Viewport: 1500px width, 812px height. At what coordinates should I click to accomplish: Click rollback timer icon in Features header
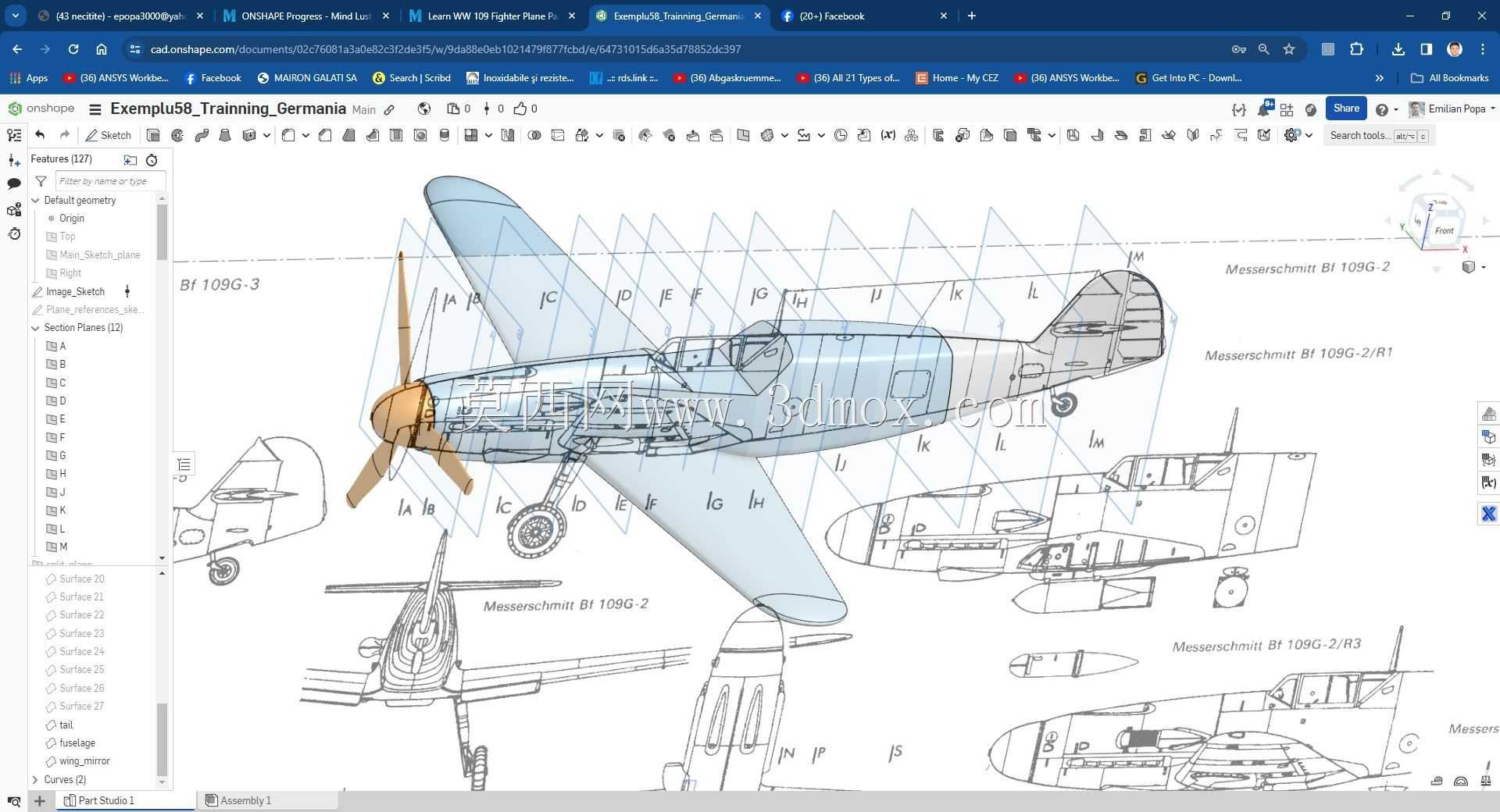pyautogui.click(x=152, y=159)
